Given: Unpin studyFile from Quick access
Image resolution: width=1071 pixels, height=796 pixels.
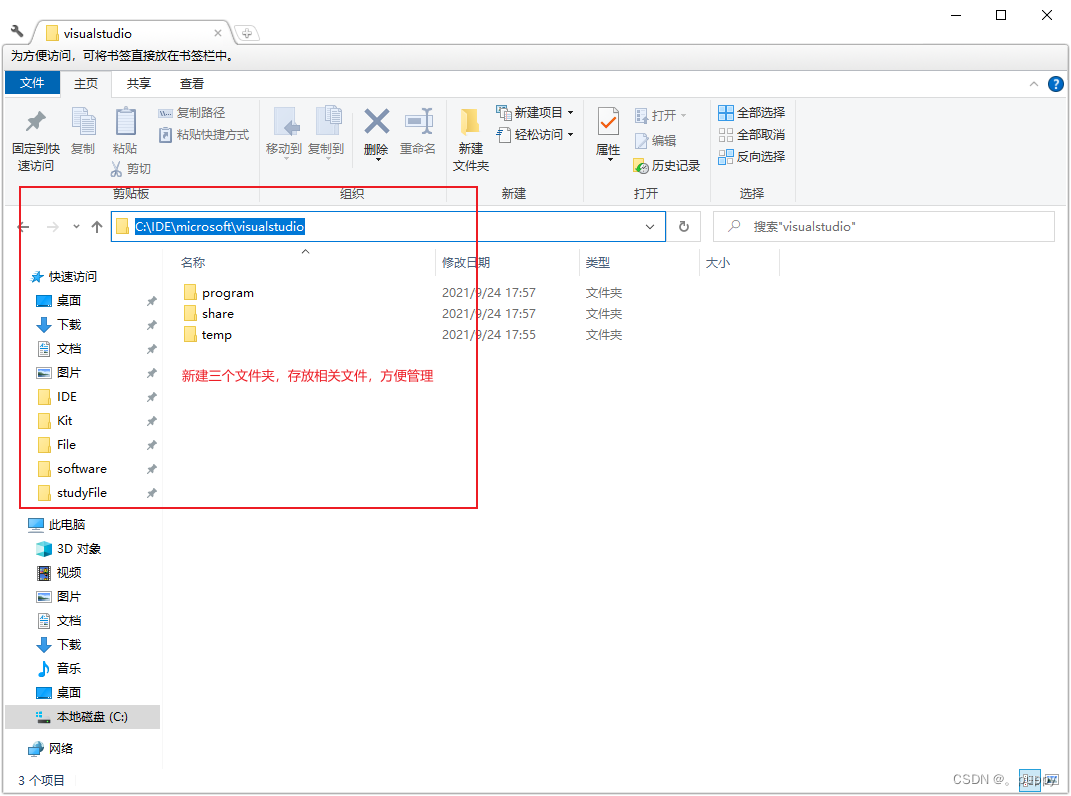Looking at the screenshot, I should [151, 492].
